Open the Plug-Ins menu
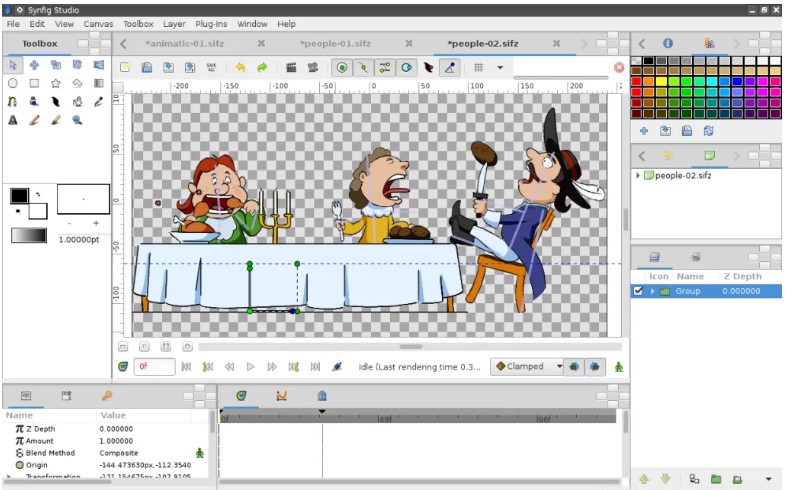This screenshot has width=787, height=490. click(x=211, y=24)
